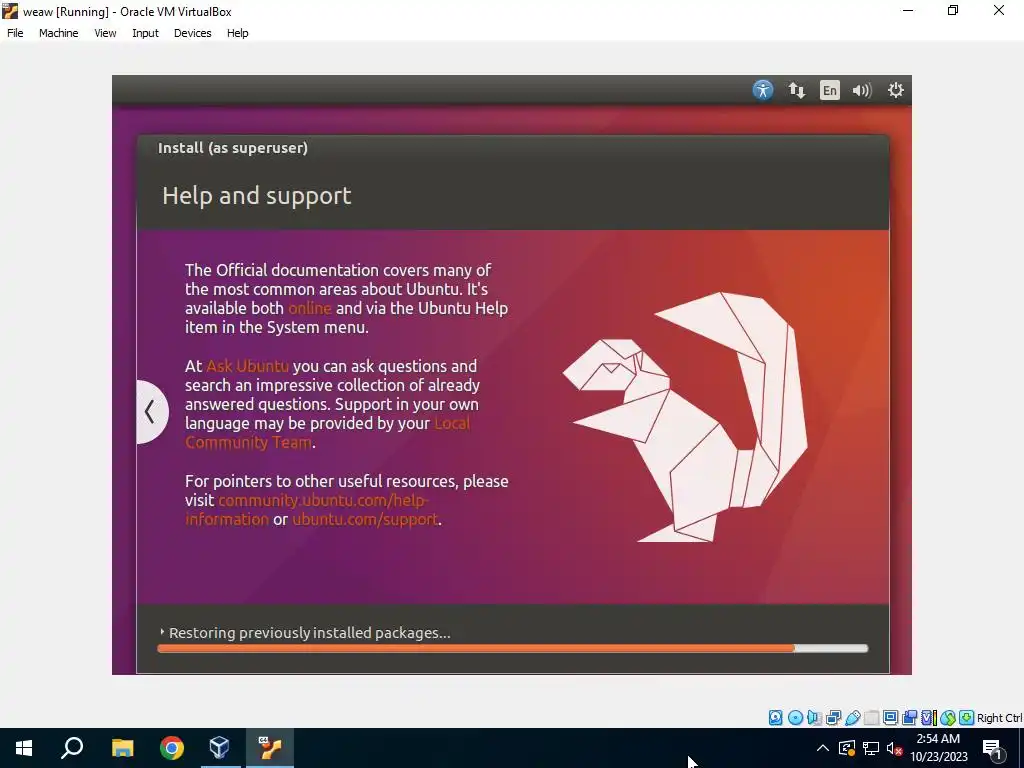Visit community.ubuntu.com/help-information link
This screenshot has height=768, width=1024.
[306, 509]
